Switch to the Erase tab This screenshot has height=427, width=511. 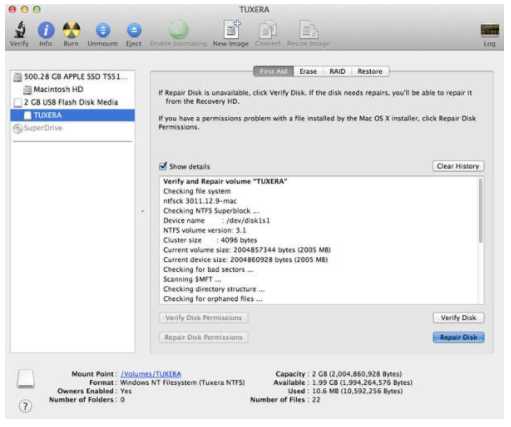click(x=308, y=71)
